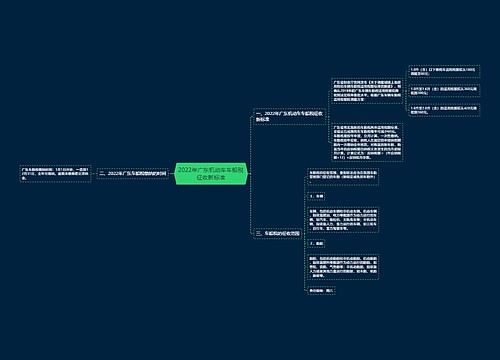This screenshot has height=360, width=500.
Task: Select the 1.0升(含)以下 tax rate leaf node
Action: tap(444, 71)
